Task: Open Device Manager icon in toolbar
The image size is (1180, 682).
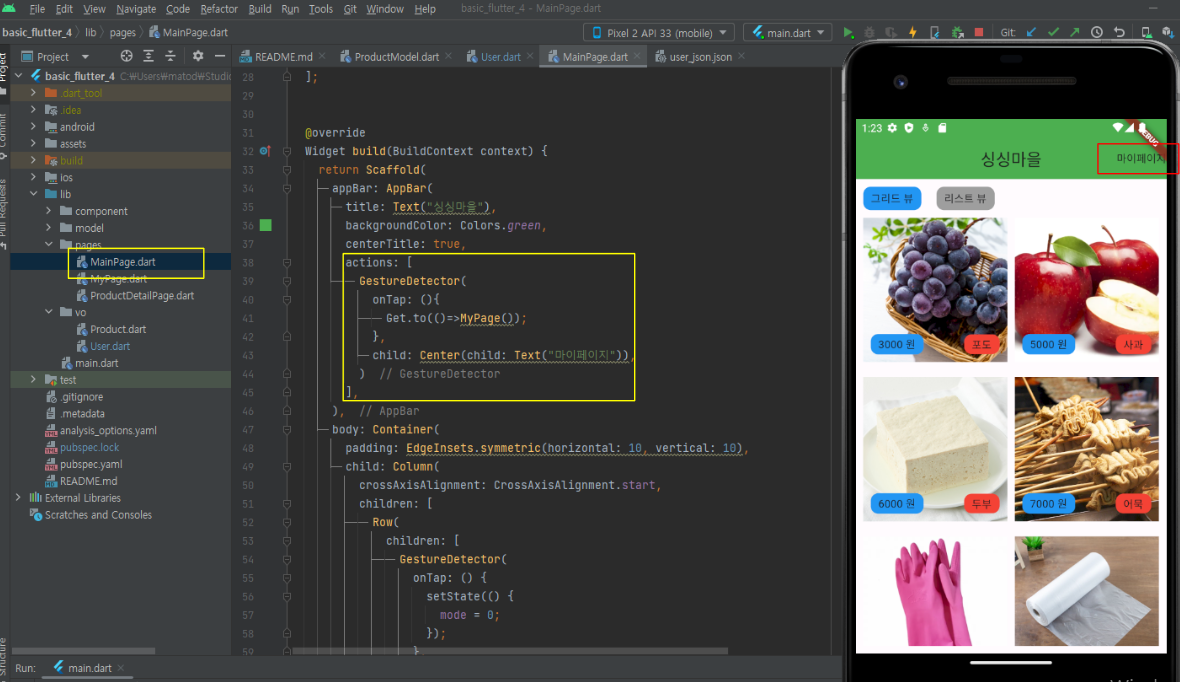Action: (x=1145, y=32)
